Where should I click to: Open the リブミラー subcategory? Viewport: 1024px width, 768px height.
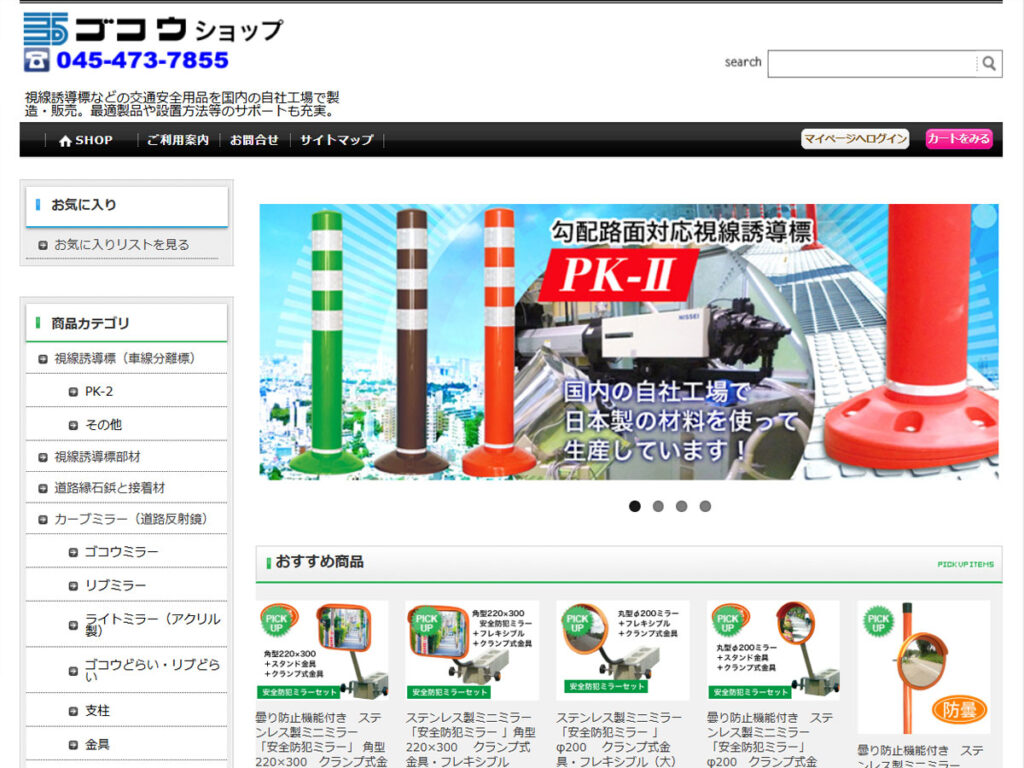click(115, 585)
